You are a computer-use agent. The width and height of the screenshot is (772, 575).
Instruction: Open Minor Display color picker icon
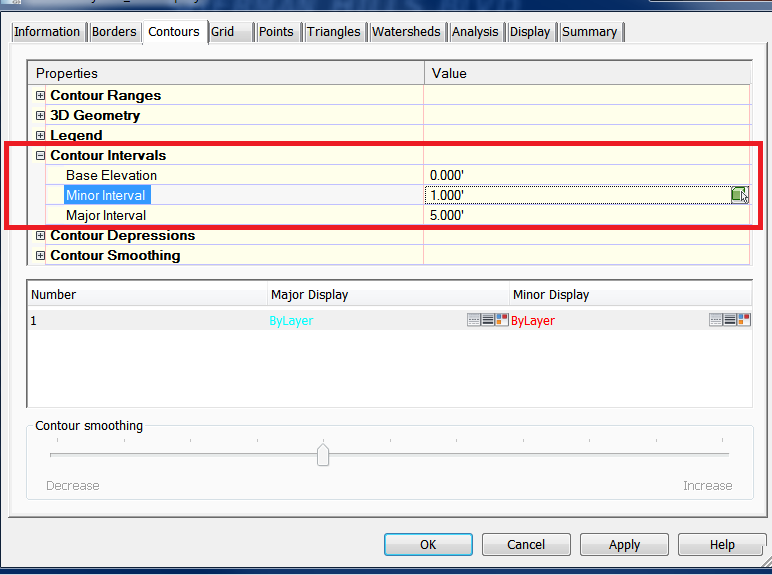coord(744,320)
